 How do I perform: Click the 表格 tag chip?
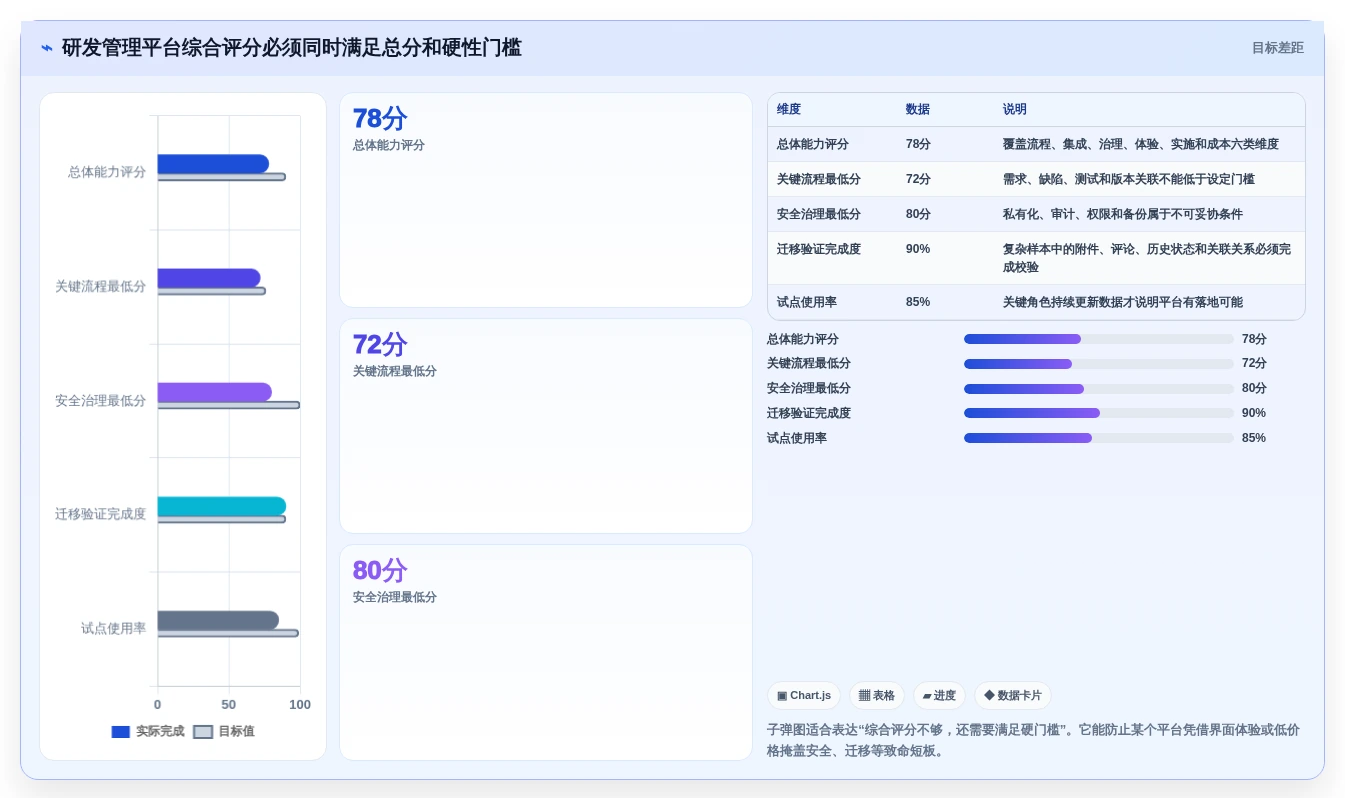pos(877,695)
